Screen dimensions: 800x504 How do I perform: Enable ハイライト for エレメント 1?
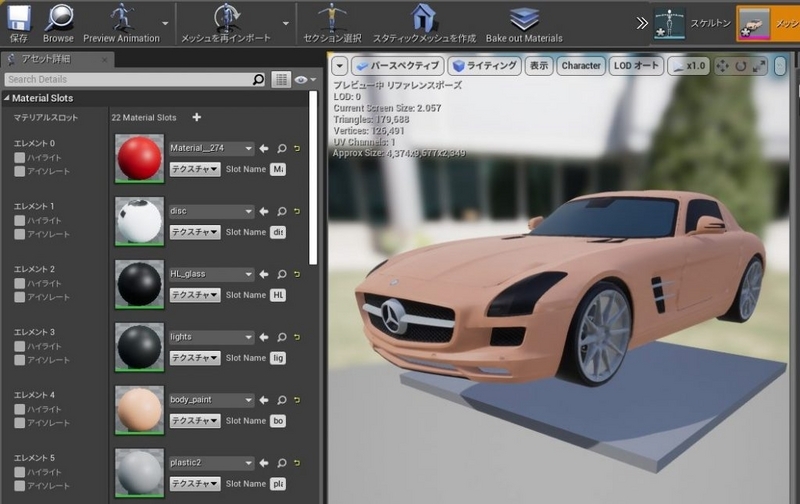coord(19,220)
